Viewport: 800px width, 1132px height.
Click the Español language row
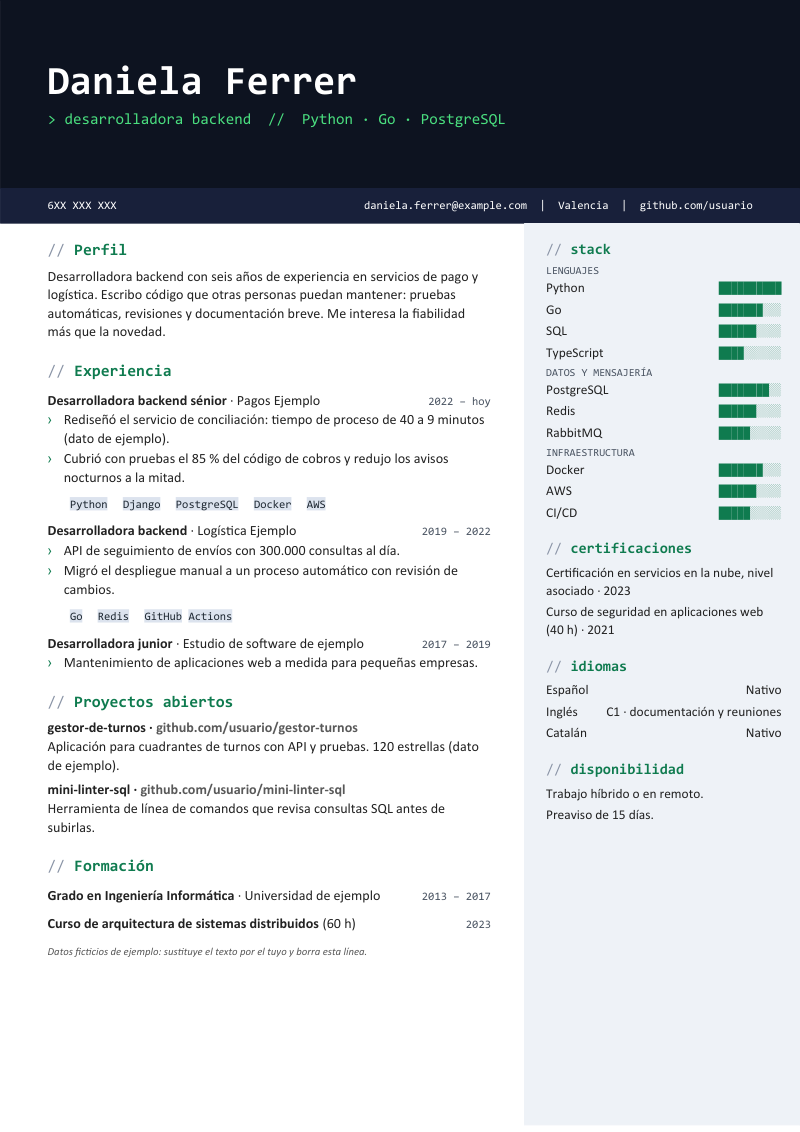pyautogui.click(x=664, y=690)
